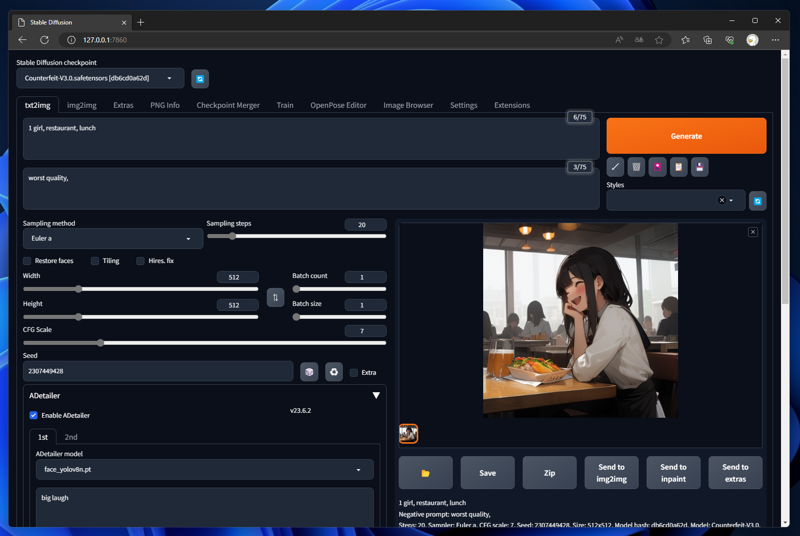Toggle the seed Extra checkbox
The width and height of the screenshot is (800, 536).
pyautogui.click(x=354, y=373)
